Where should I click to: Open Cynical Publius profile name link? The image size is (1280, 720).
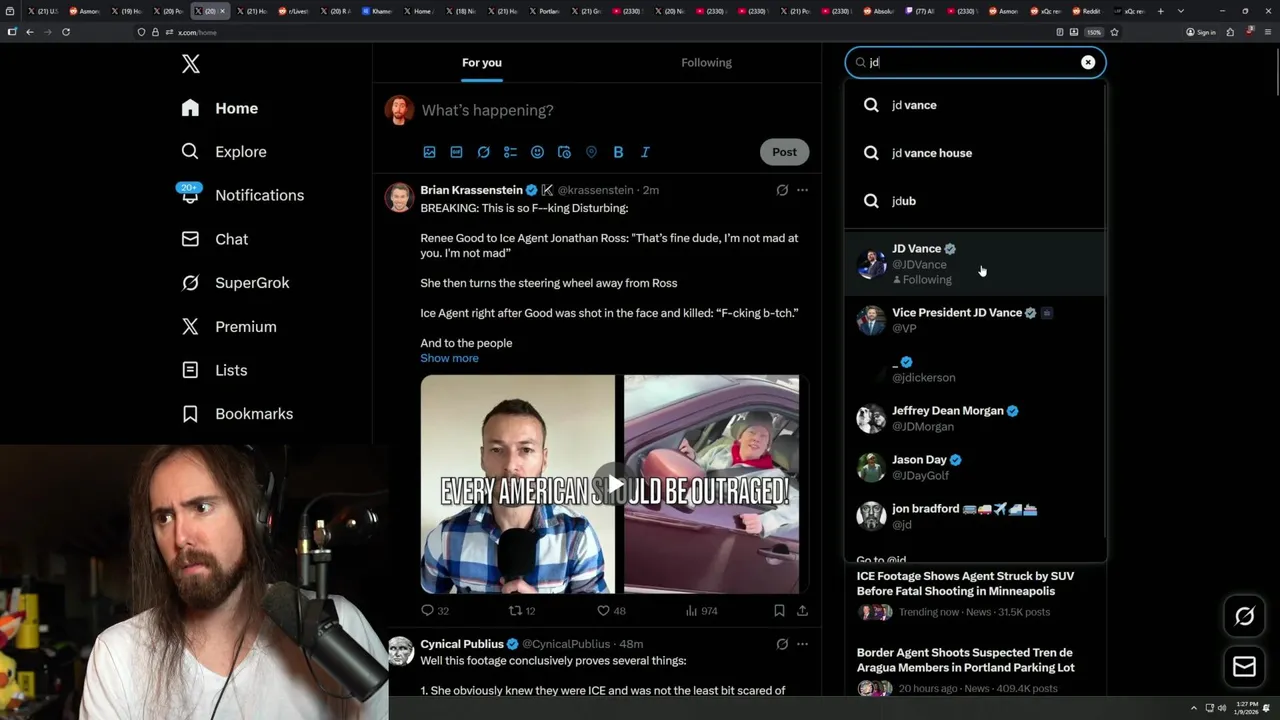(x=461, y=644)
